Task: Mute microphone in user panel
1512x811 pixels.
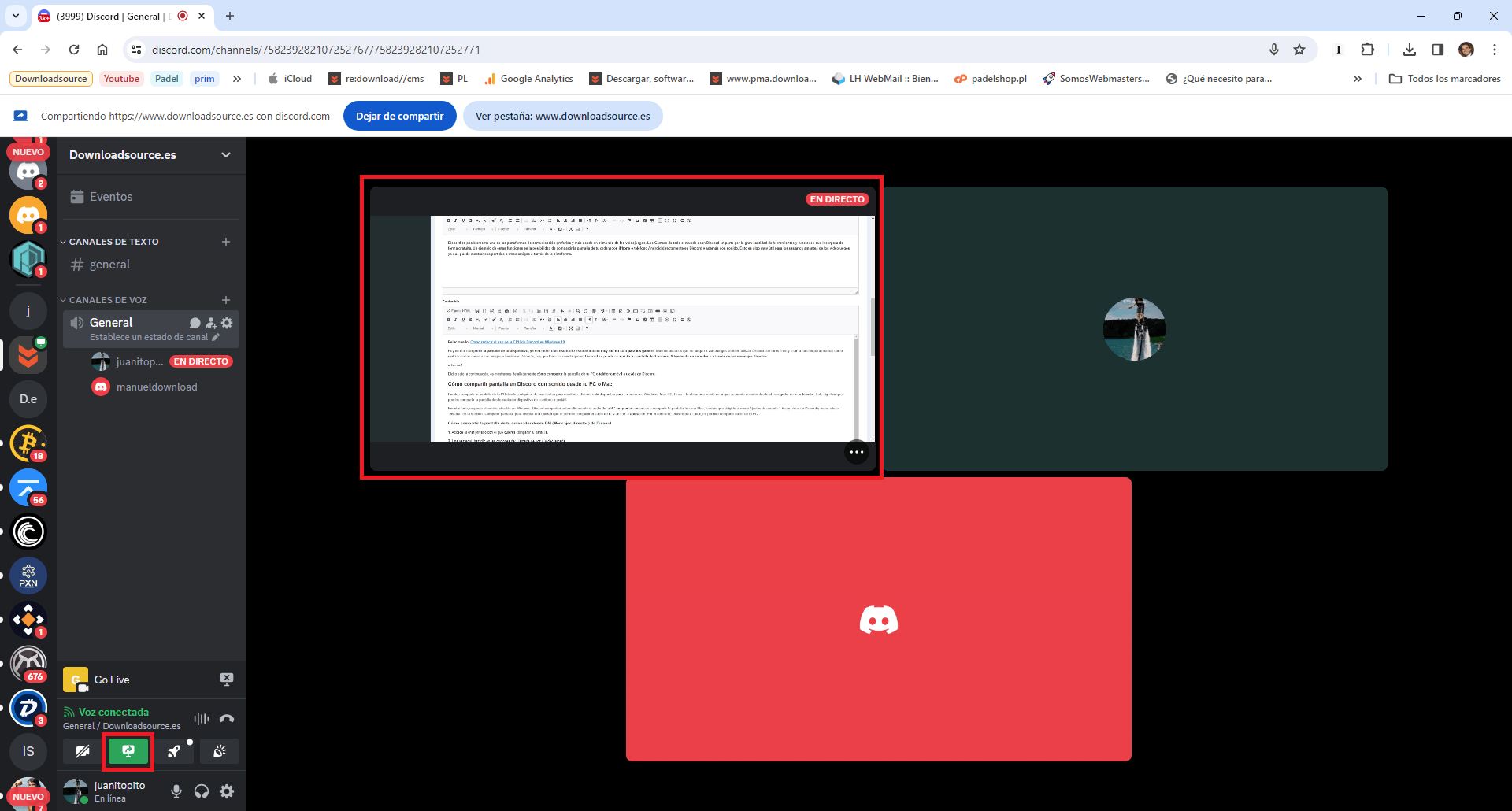Action: (176, 791)
